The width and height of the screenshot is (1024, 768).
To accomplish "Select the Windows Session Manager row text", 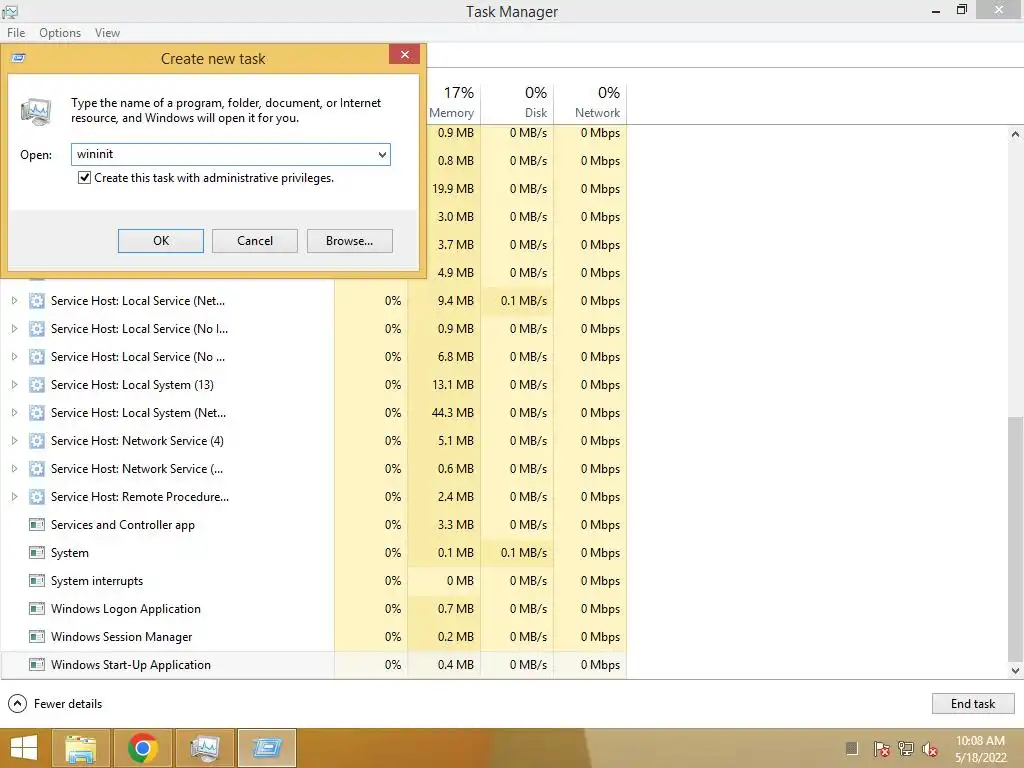I will click(x=121, y=637).
